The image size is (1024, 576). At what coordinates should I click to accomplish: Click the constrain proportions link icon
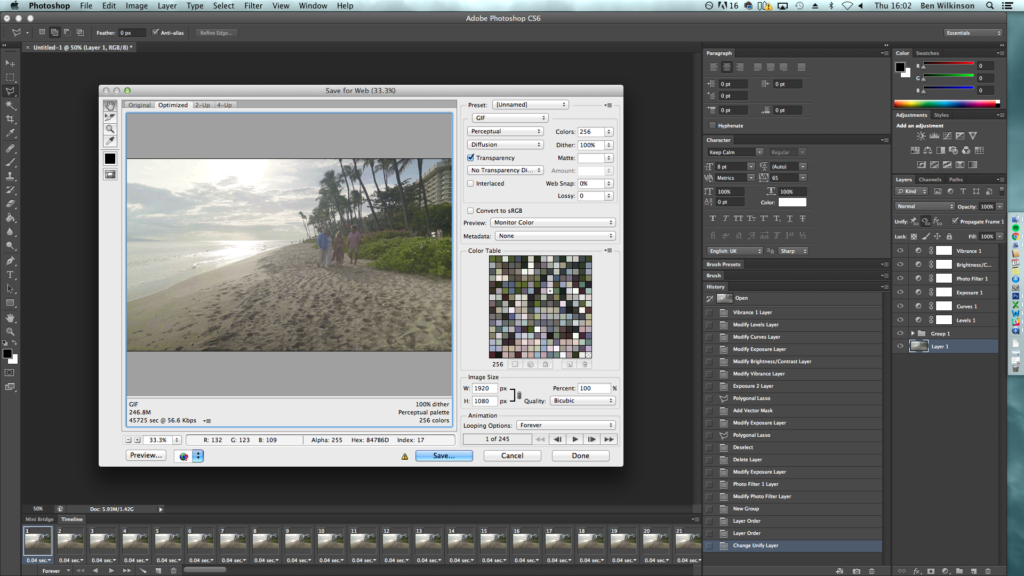[517, 394]
